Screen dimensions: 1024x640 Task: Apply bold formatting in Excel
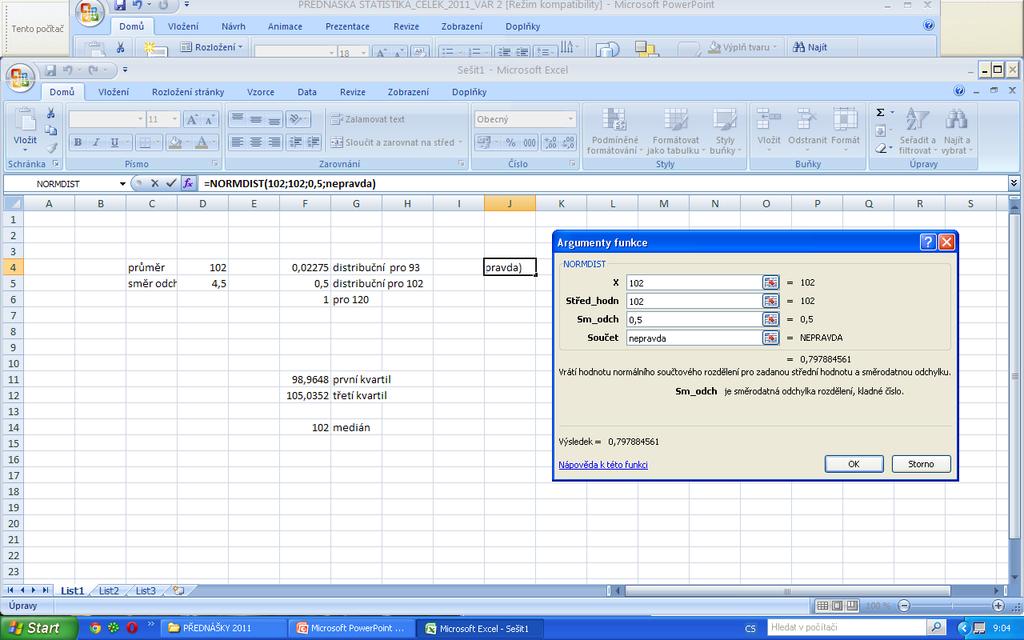tap(78, 142)
